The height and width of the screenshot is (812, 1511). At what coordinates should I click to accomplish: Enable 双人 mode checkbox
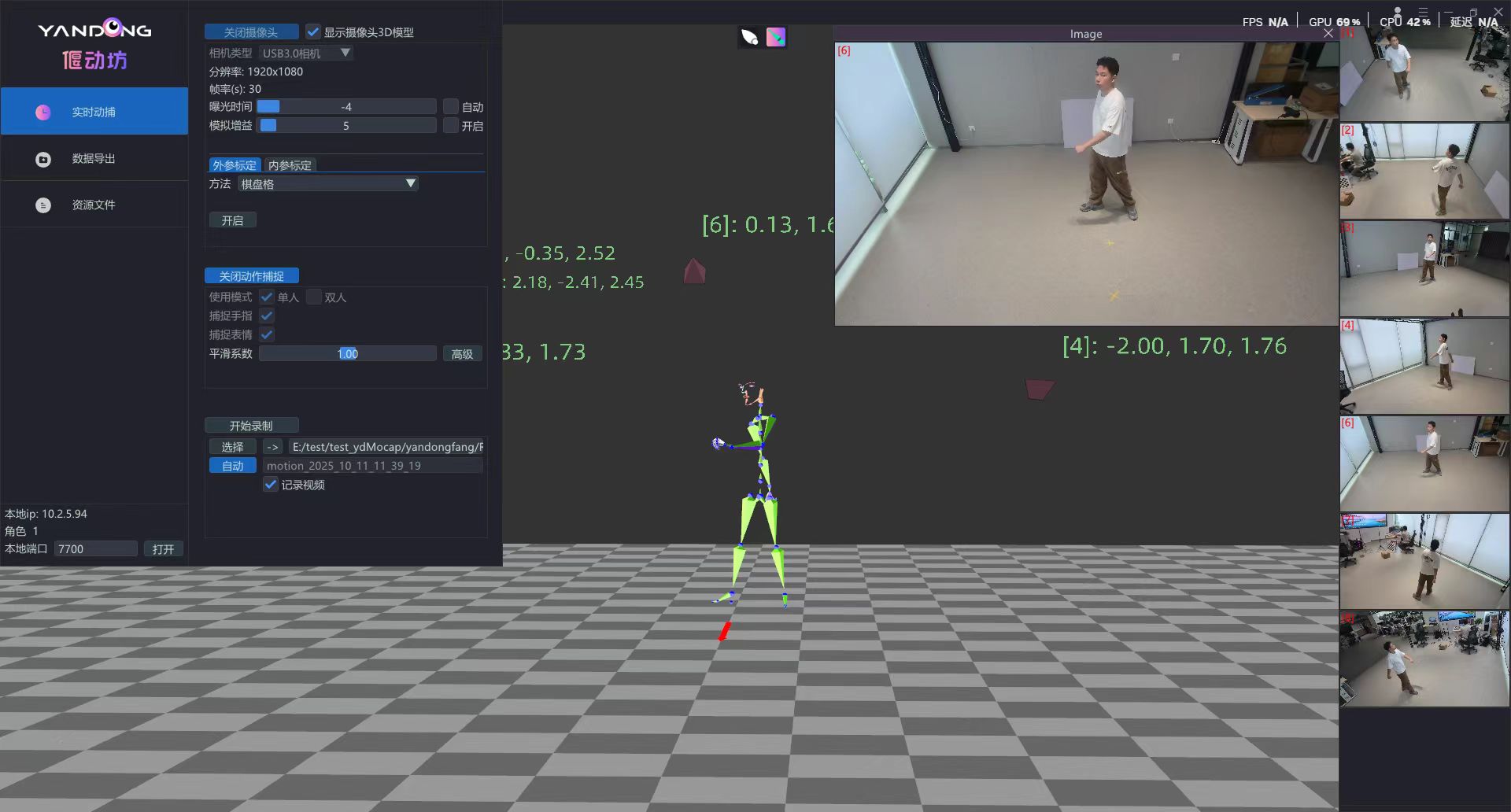pyautogui.click(x=314, y=297)
